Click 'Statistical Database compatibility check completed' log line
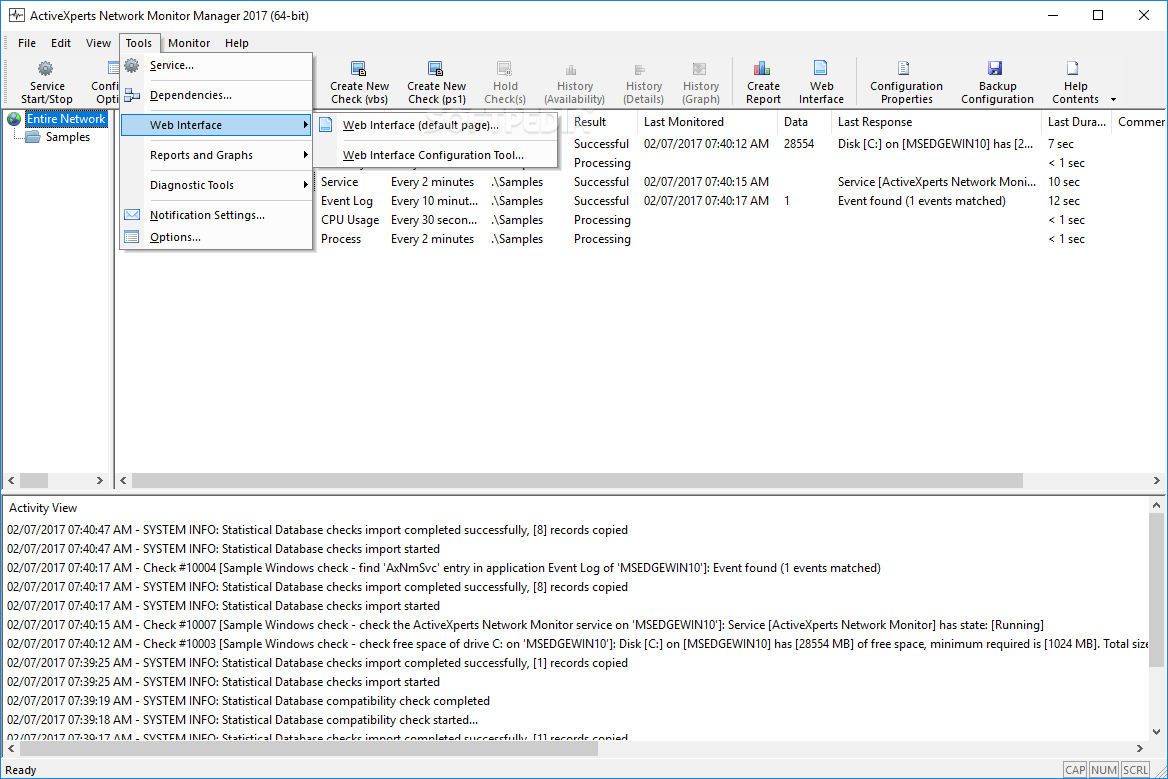1168x779 pixels. point(249,701)
